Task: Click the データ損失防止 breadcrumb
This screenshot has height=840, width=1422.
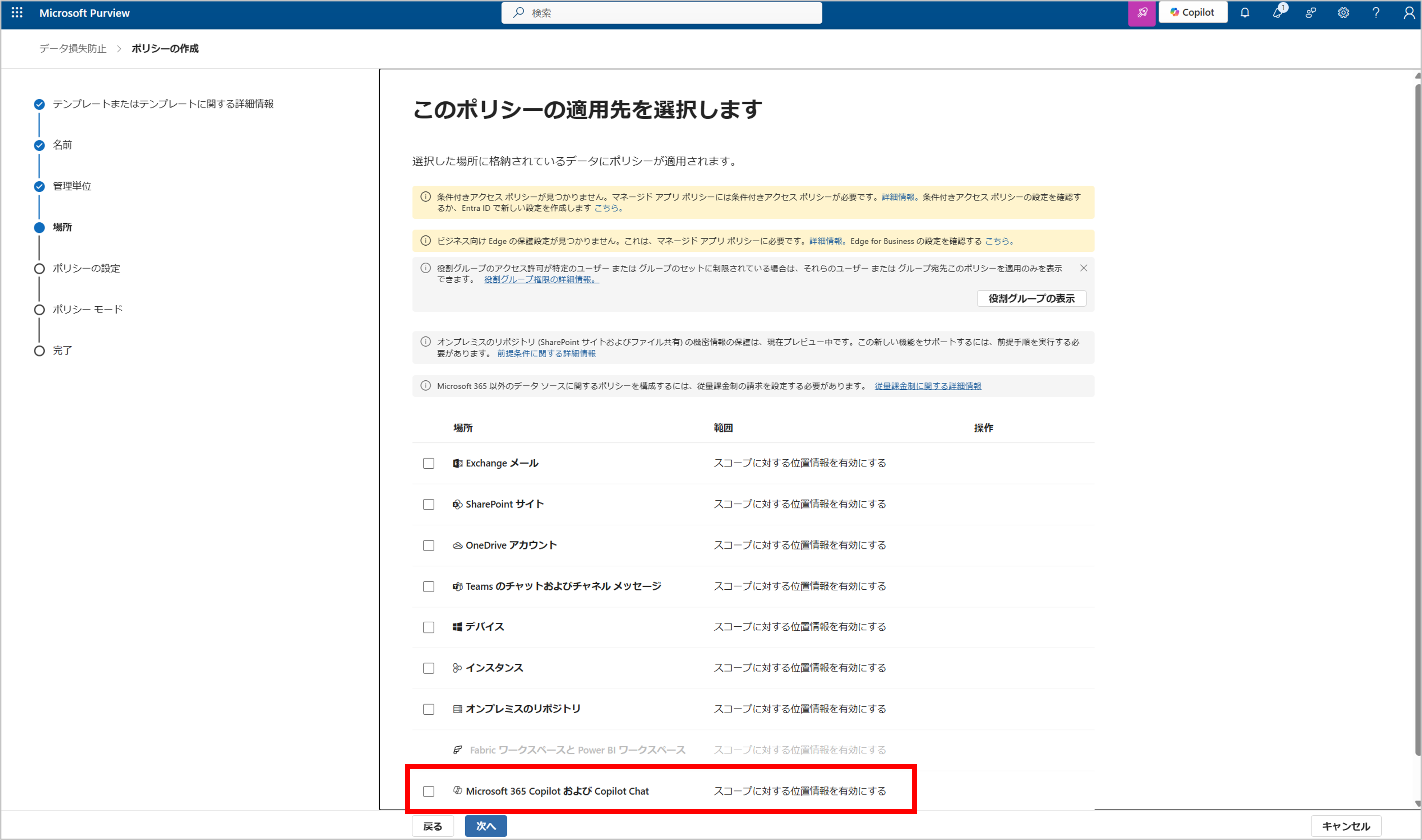Action: tap(73, 49)
